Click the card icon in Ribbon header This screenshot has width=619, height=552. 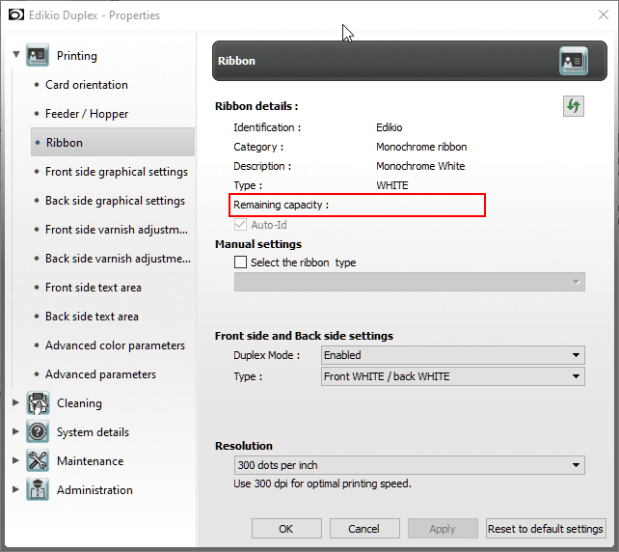click(x=573, y=61)
